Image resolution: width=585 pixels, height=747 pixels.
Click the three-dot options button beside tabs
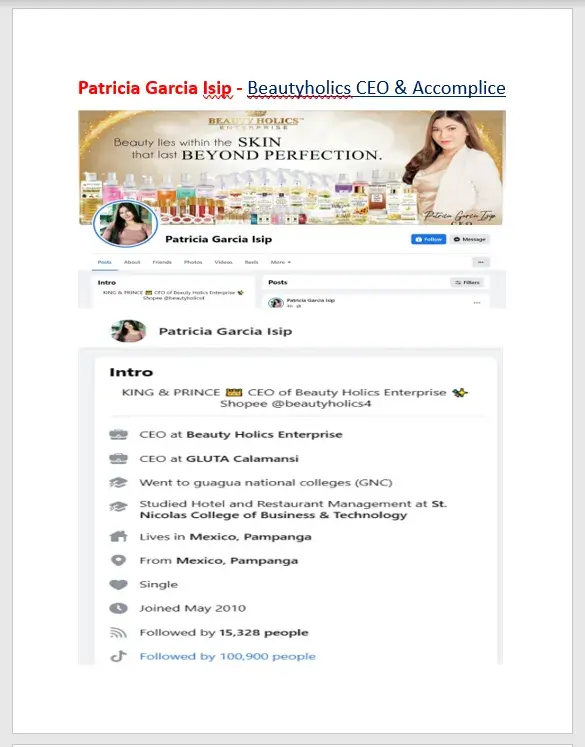[x=481, y=262]
